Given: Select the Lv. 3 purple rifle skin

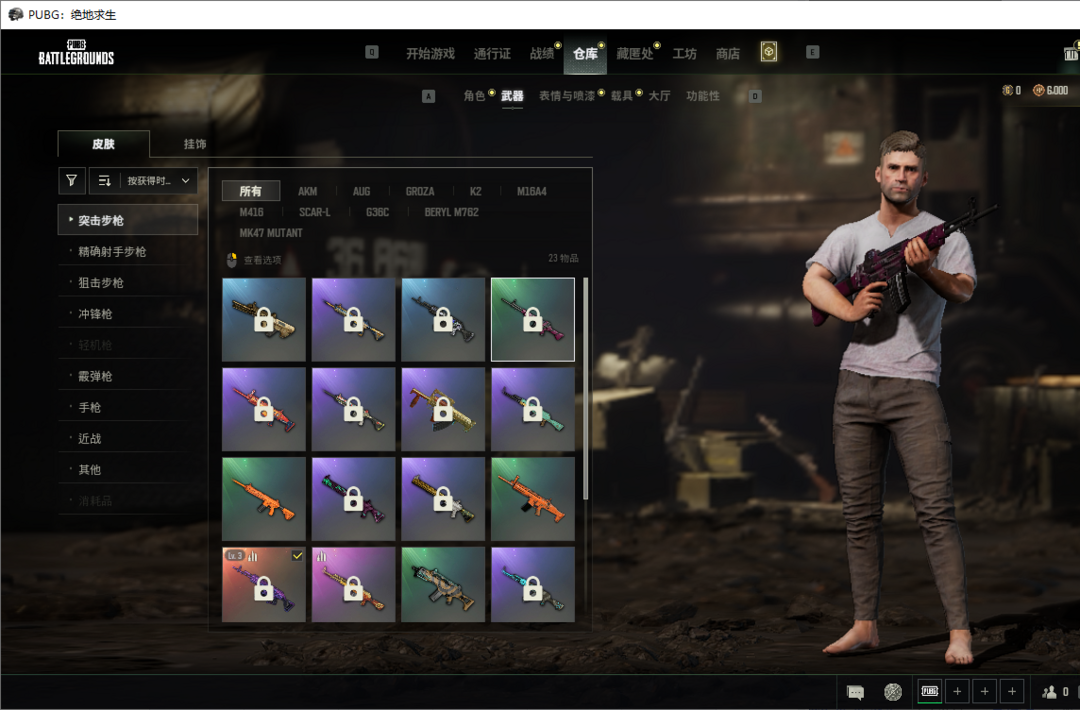Looking at the screenshot, I should coord(264,585).
